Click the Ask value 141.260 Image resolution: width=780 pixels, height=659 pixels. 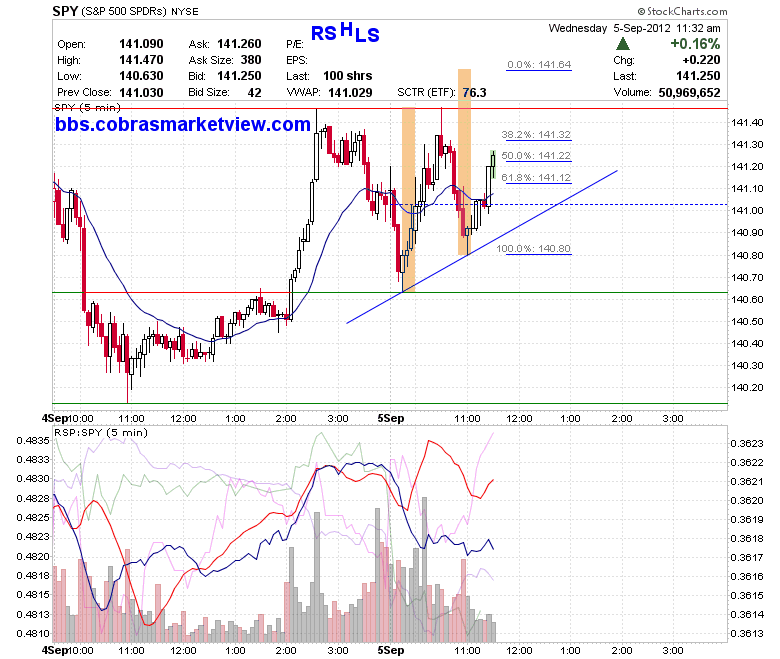point(239,44)
